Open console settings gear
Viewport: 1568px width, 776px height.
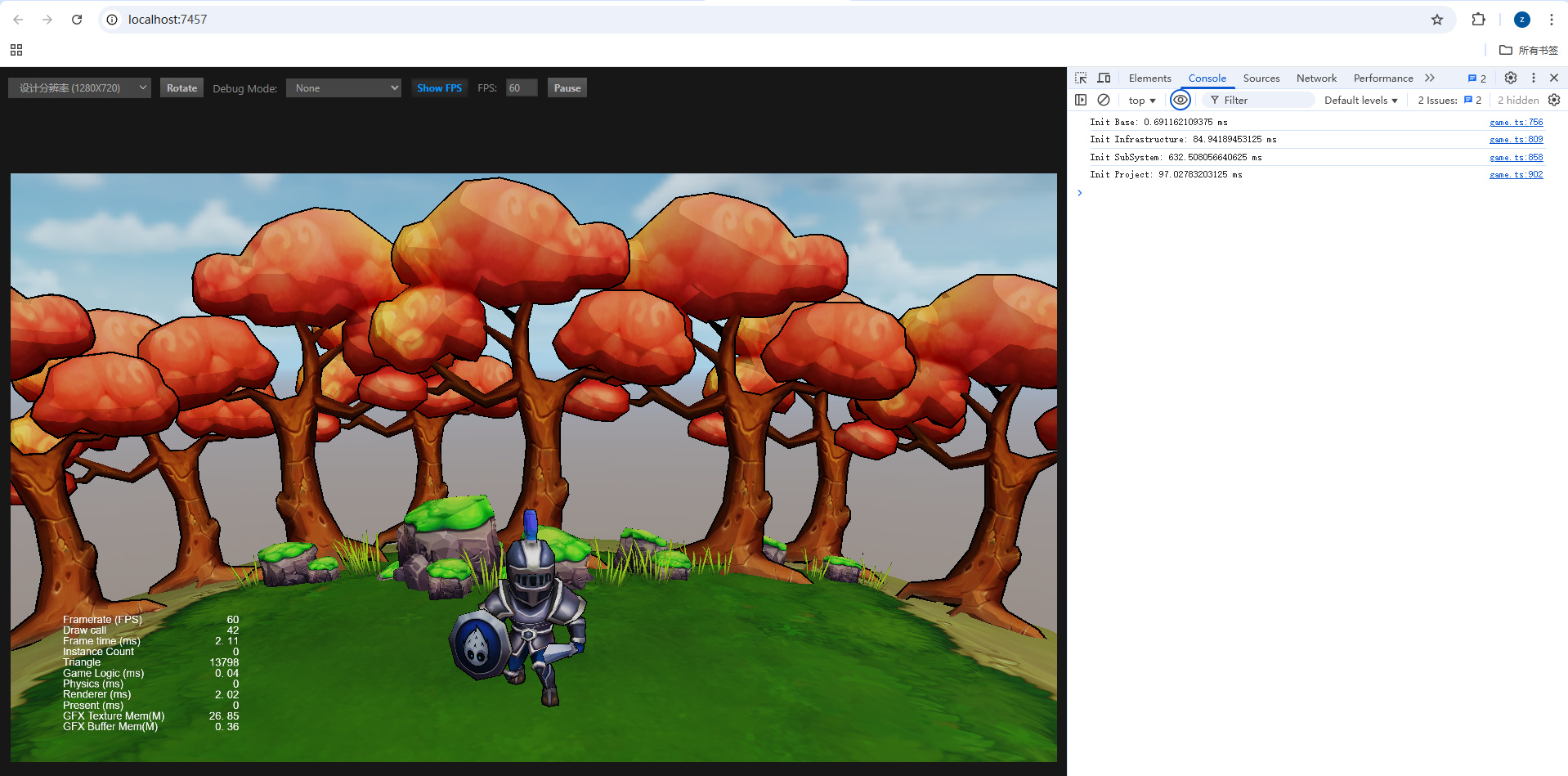click(x=1554, y=100)
